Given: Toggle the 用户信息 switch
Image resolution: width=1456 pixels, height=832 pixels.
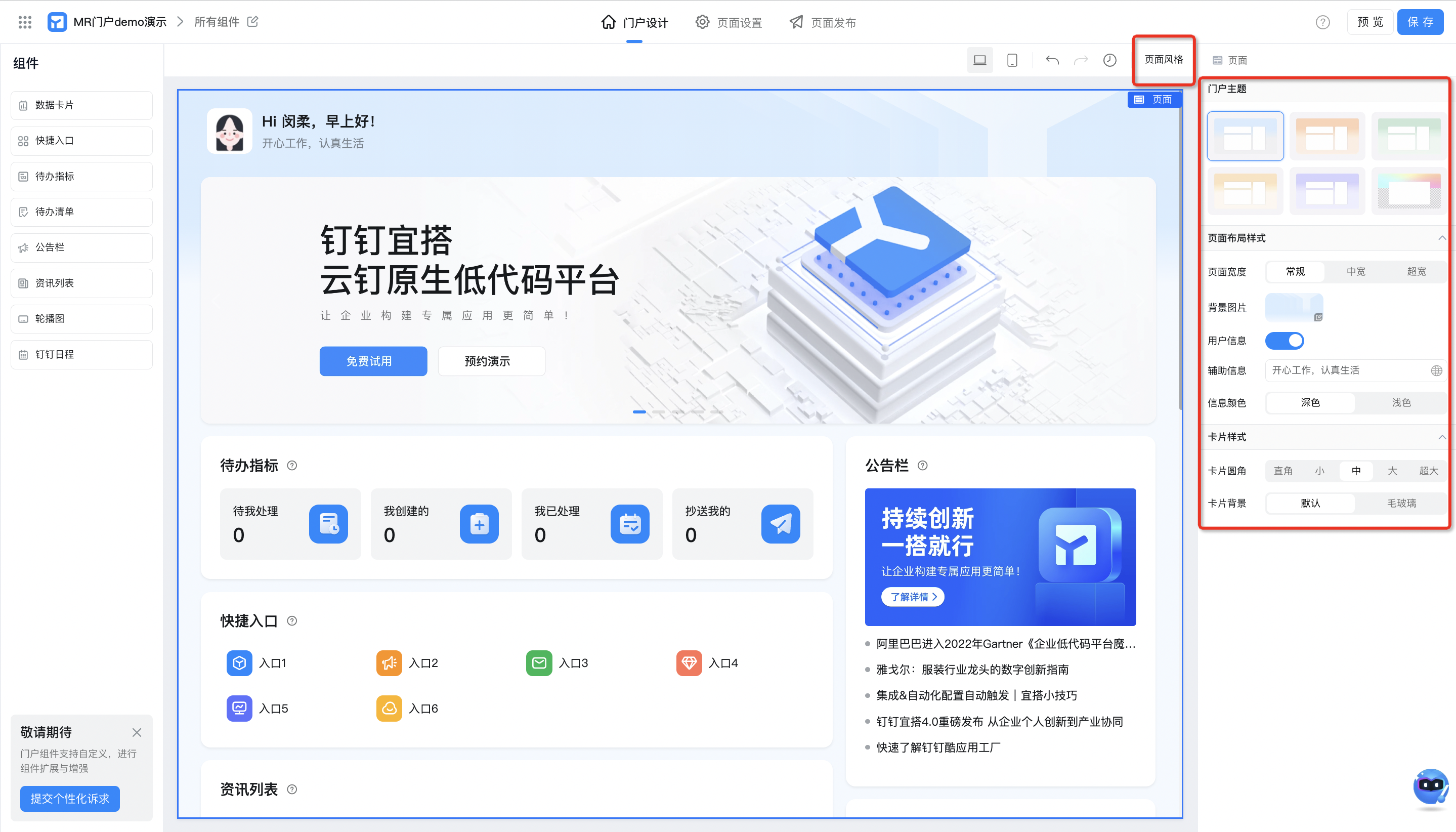Looking at the screenshot, I should pyautogui.click(x=1284, y=341).
